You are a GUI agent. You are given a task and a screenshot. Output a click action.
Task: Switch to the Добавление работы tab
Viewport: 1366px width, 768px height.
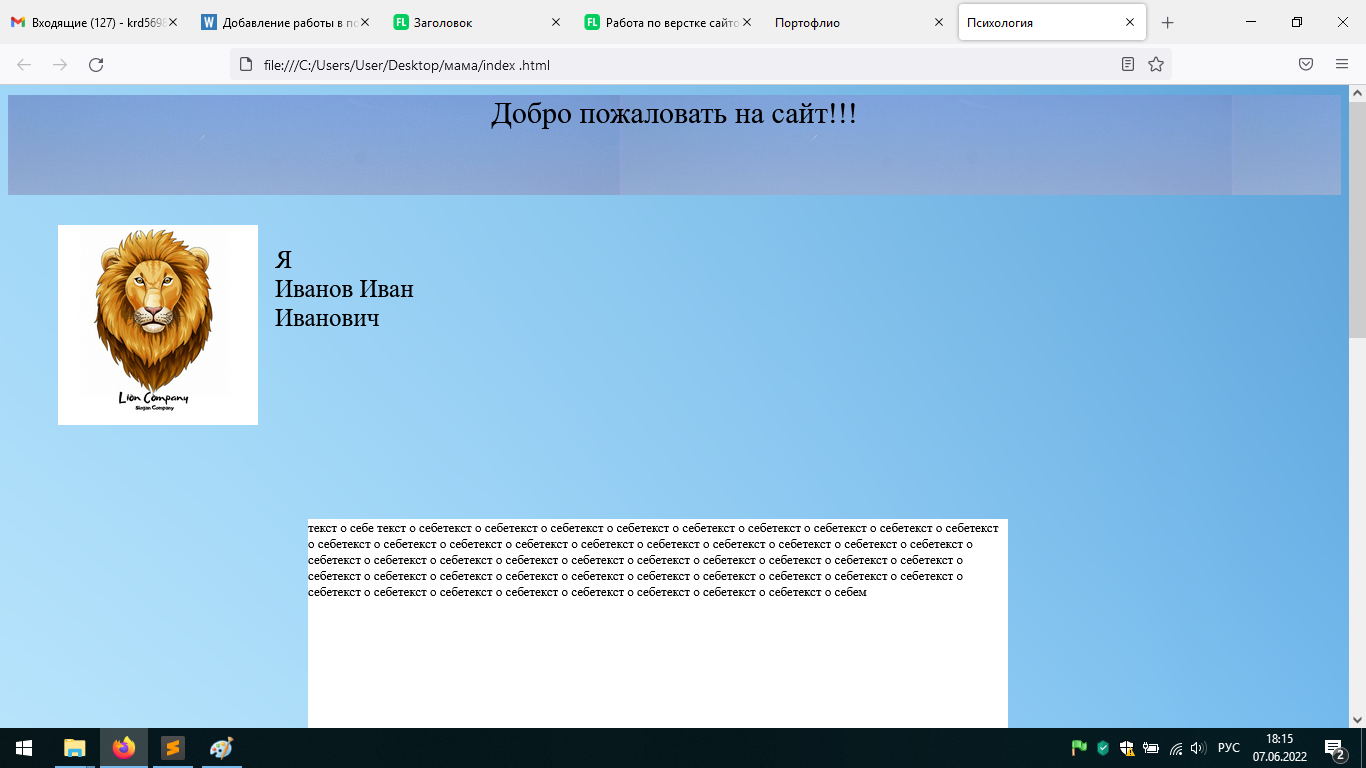coord(286,22)
